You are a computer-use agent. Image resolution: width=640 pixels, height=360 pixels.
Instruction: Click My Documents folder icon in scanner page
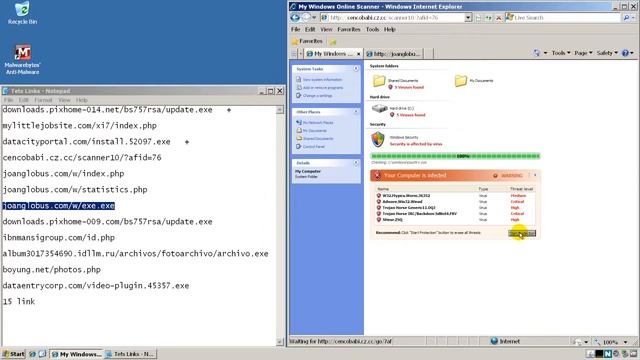[461, 81]
